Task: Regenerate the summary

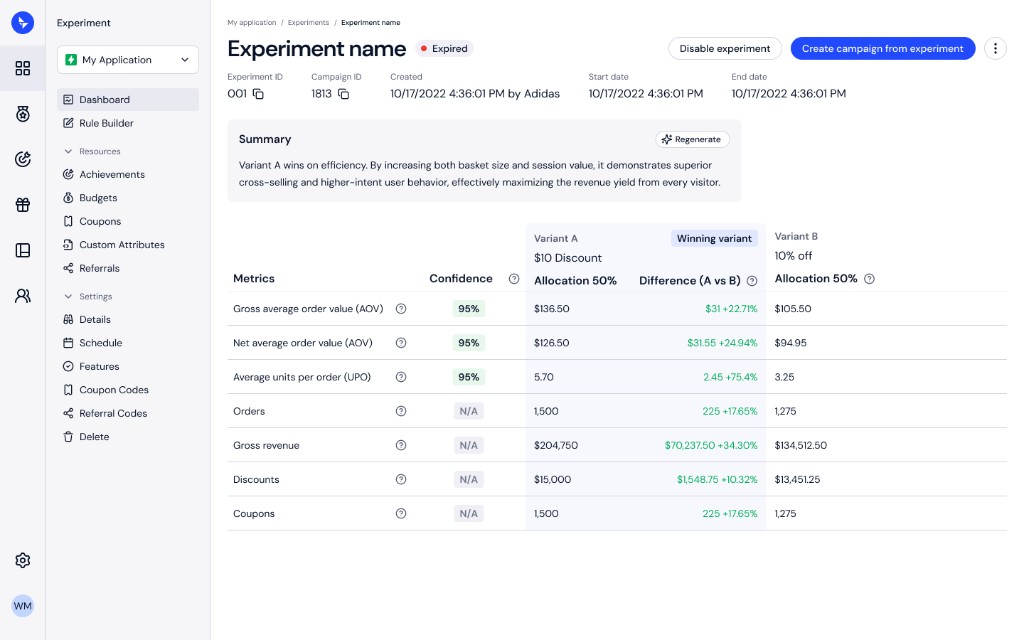Action: click(692, 139)
